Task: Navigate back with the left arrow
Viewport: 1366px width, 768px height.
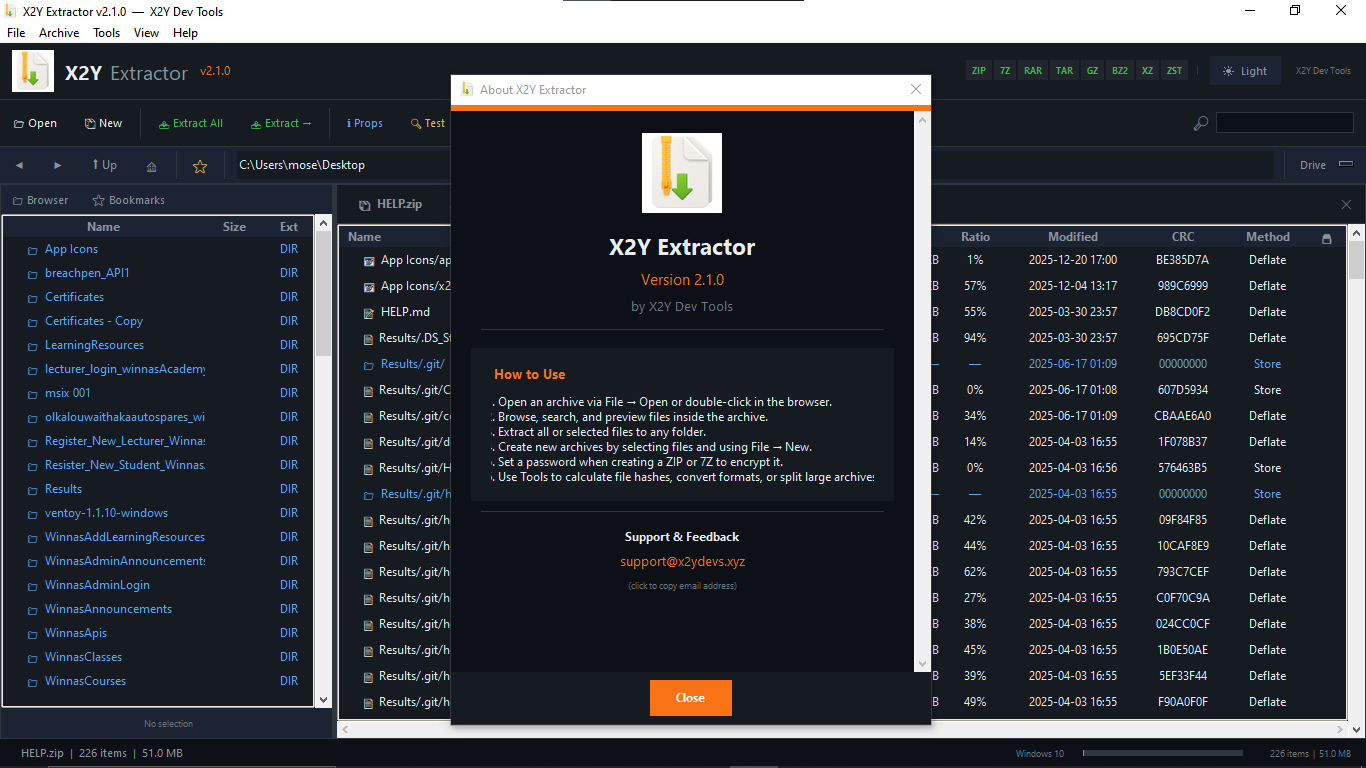Action: (19, 165)
